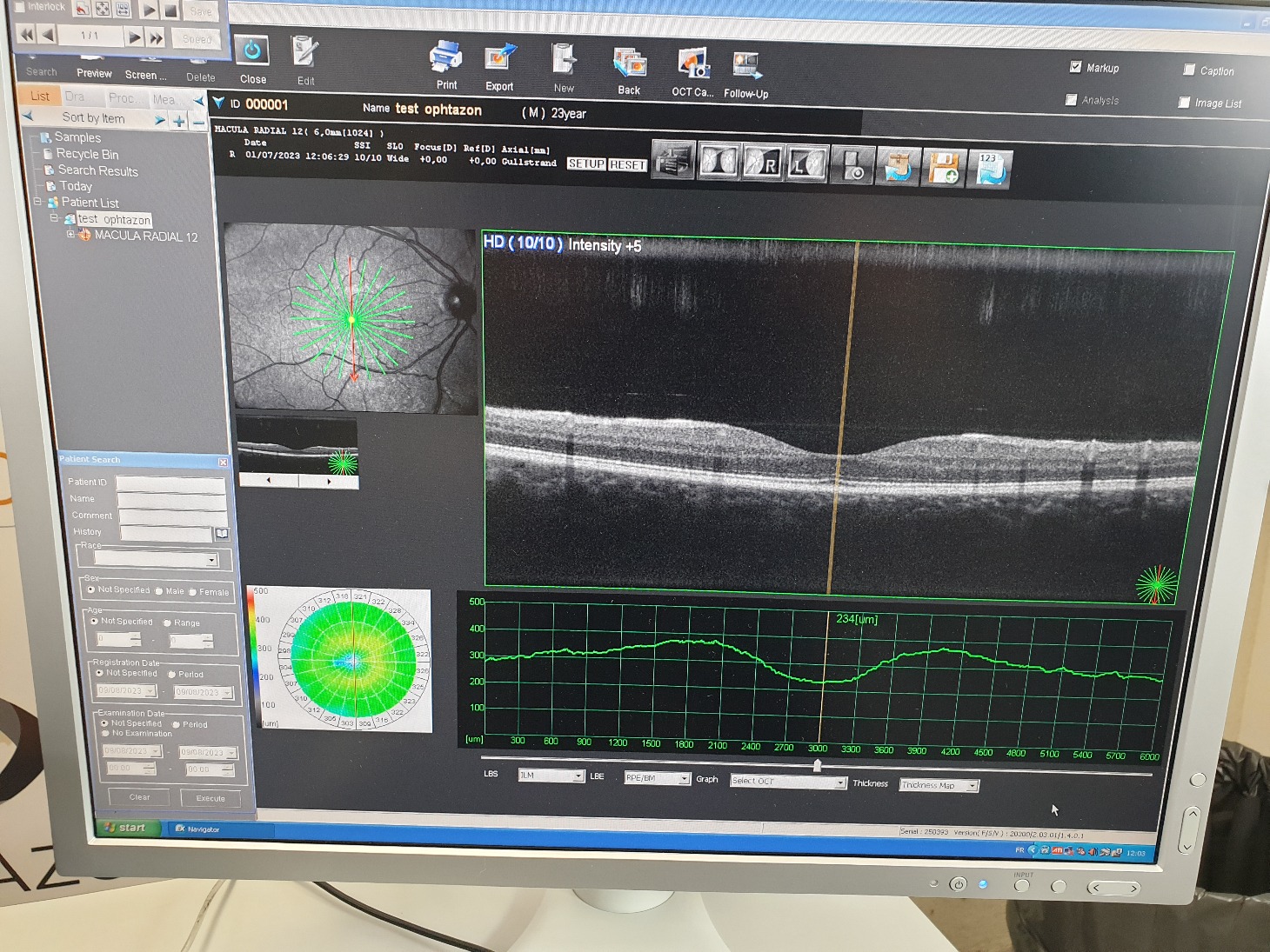Open the LBS ILM dropdown
1270x952 pixels.
(x=551, y=775)
